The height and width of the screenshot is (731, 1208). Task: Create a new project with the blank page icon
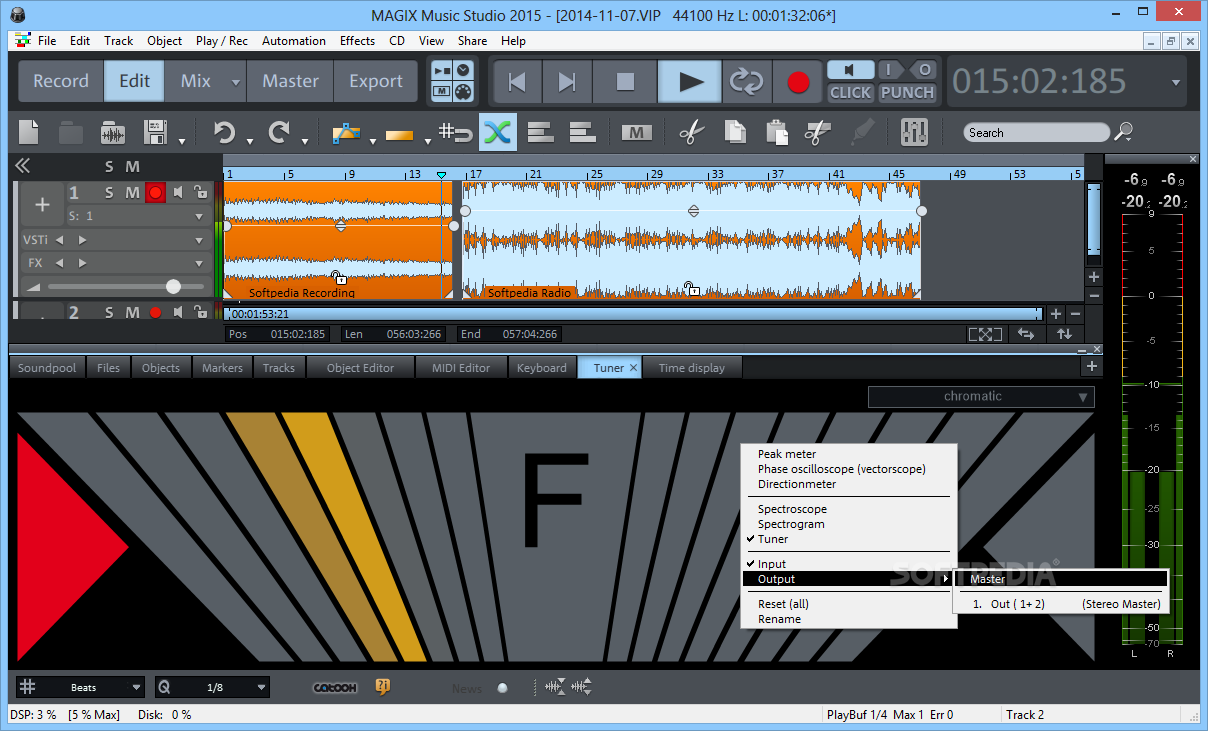[29, 132]
